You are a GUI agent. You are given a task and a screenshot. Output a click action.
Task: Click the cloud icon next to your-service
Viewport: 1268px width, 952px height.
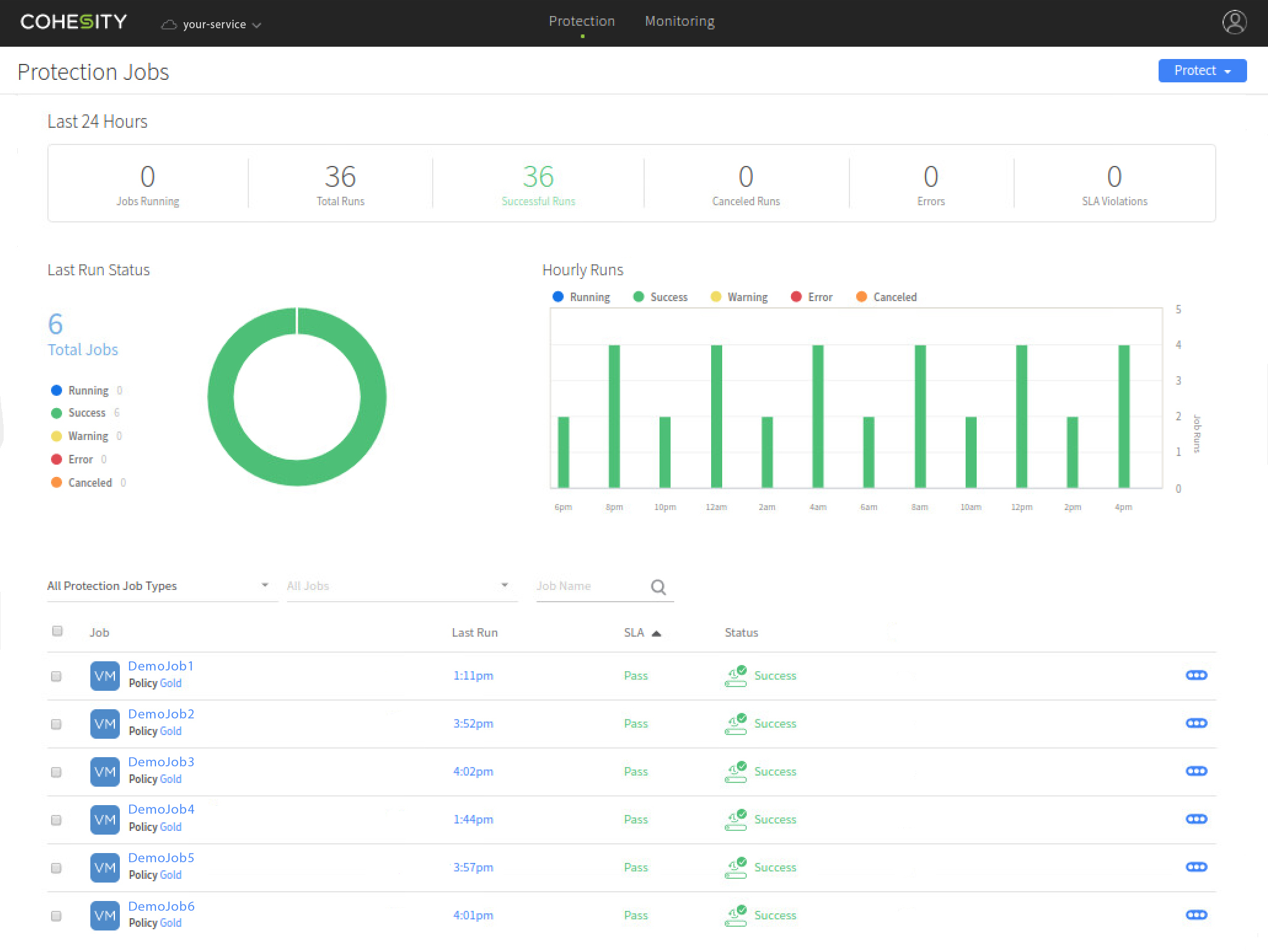[170, 25]
